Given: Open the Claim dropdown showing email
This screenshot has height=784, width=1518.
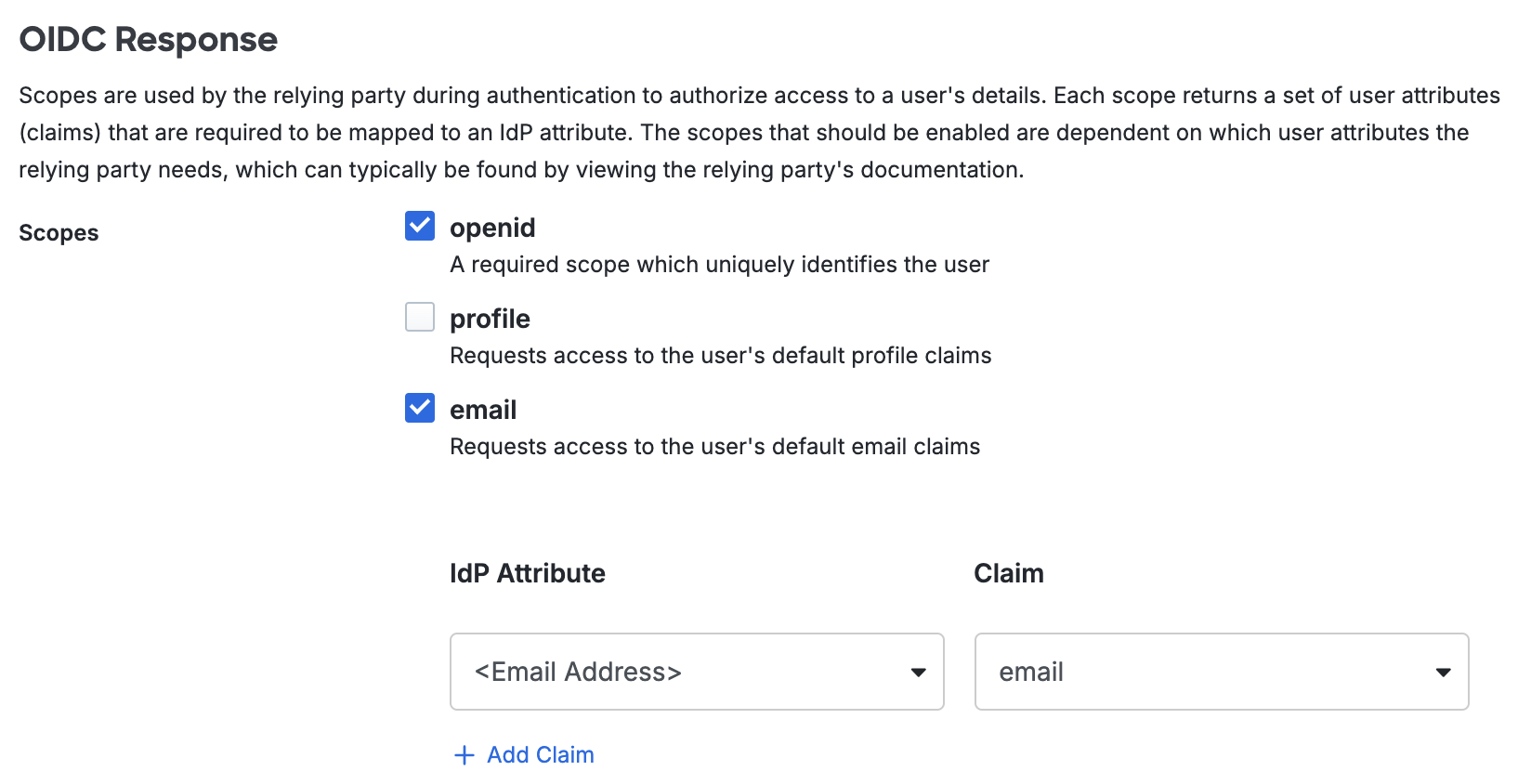Looking at the screenshot, I should 1220,672.
